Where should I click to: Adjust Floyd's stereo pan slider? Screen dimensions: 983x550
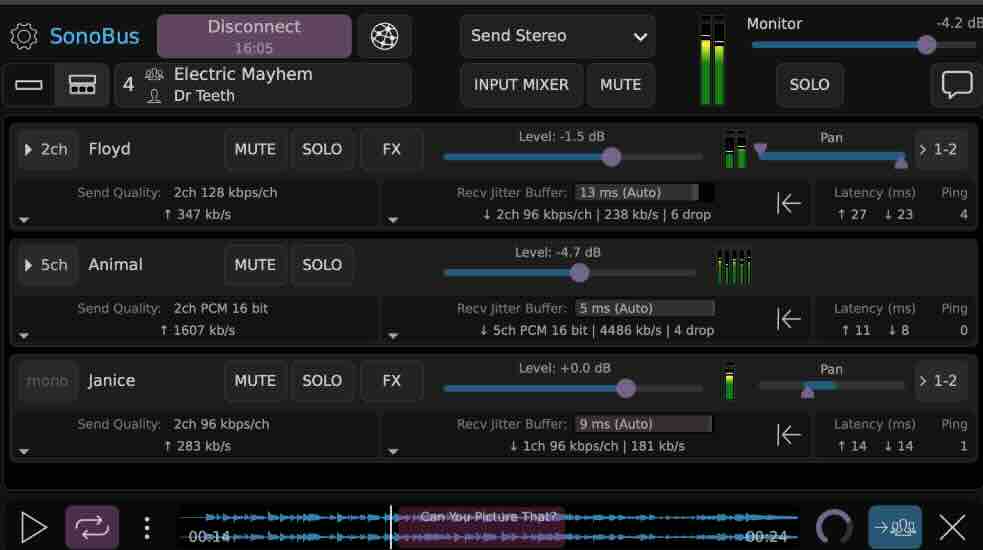[x=831, y=156]
